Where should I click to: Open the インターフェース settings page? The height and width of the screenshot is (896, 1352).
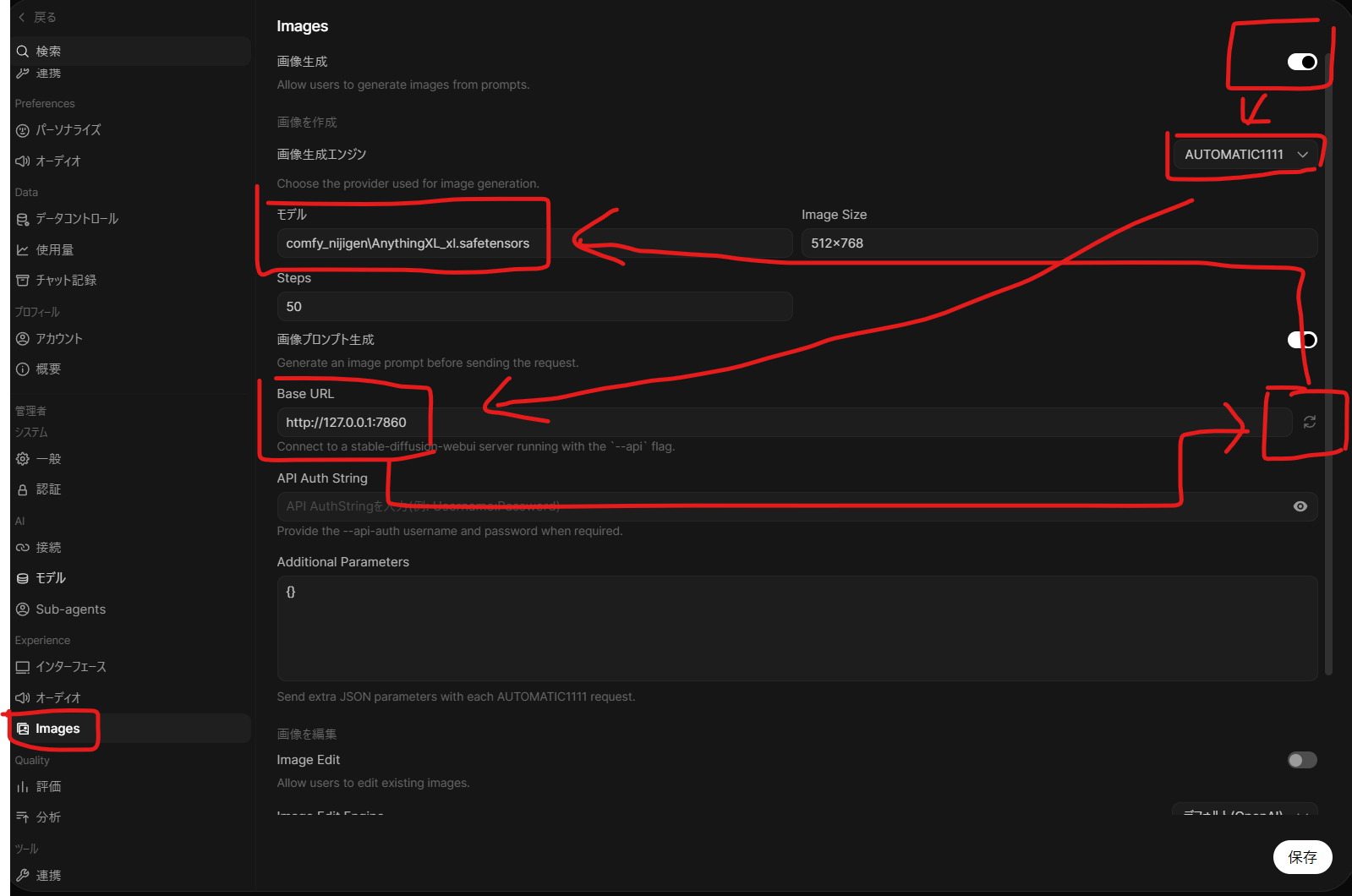[x=61, y=667]
